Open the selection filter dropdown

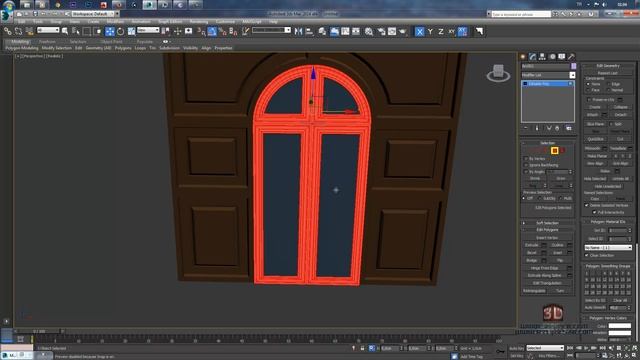pos(48,30)
